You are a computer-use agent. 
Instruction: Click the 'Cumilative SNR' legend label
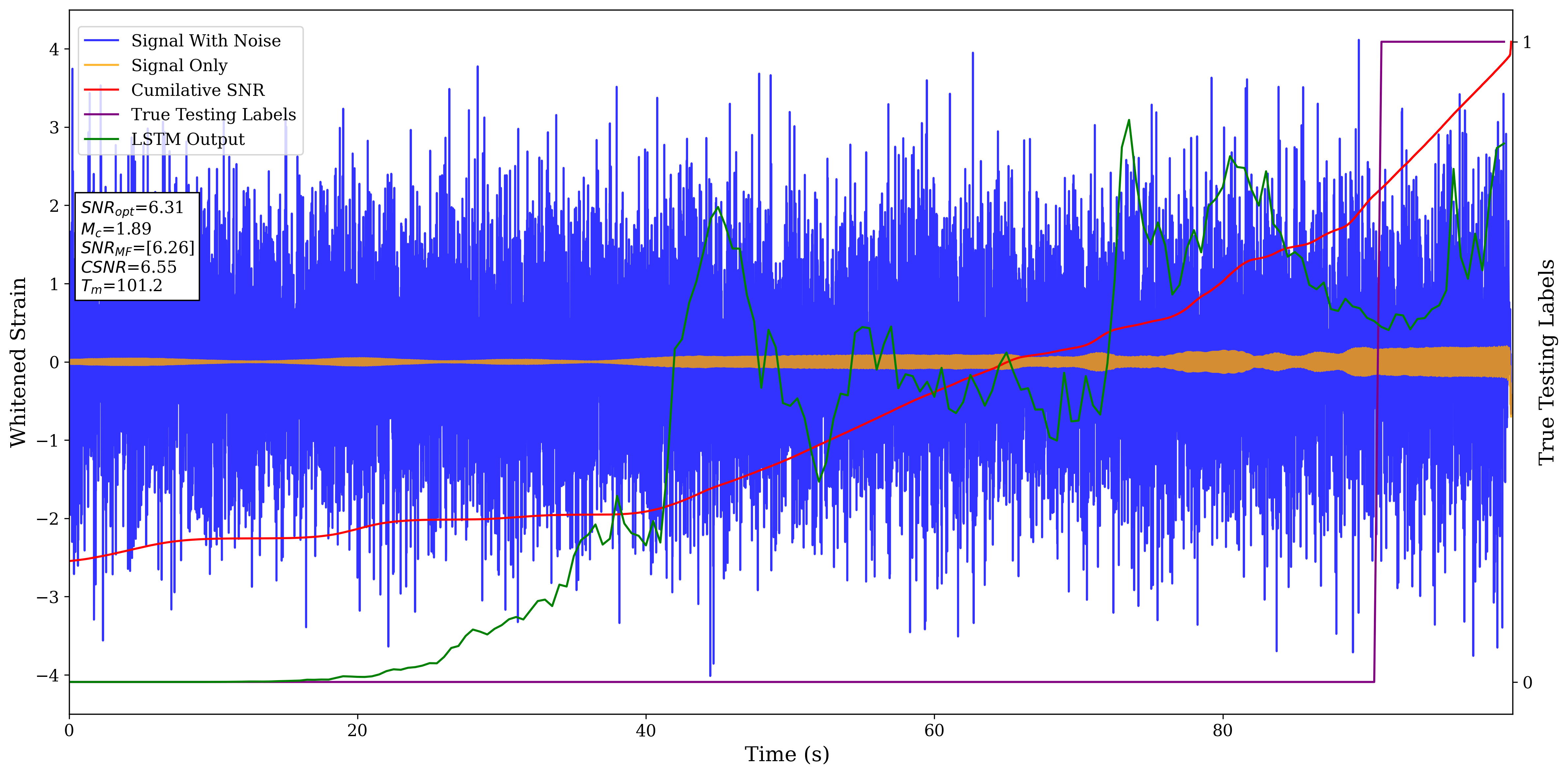pyautogui.click(x=198, y=90)
